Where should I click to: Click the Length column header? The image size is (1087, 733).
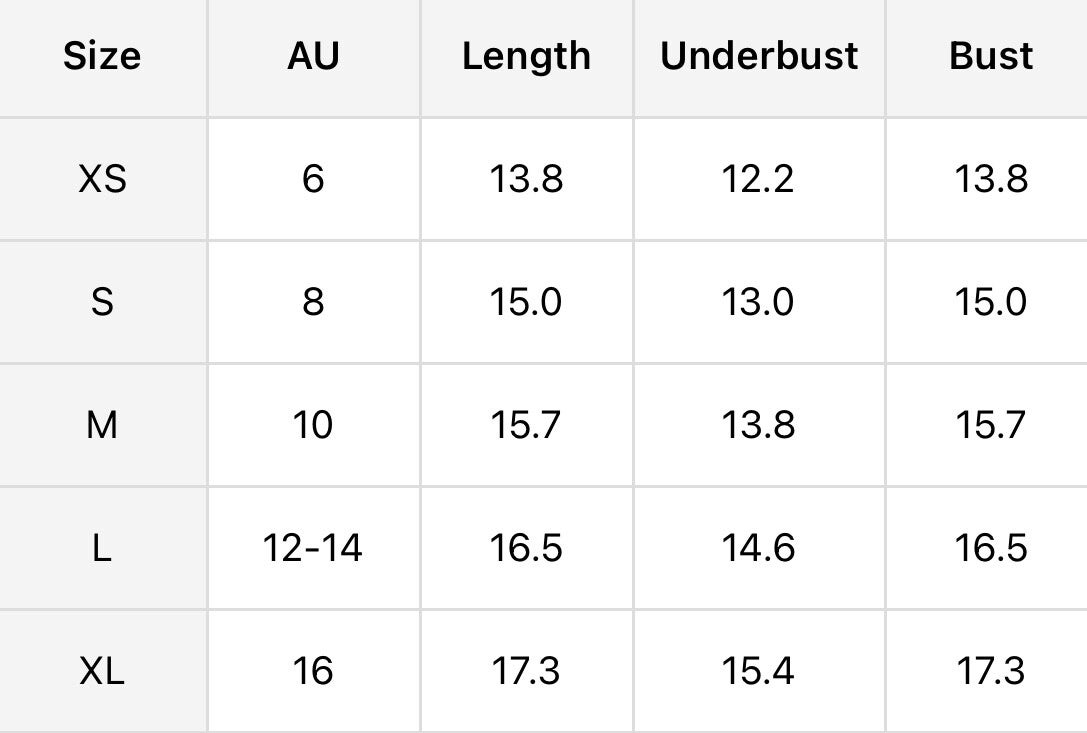526,56
